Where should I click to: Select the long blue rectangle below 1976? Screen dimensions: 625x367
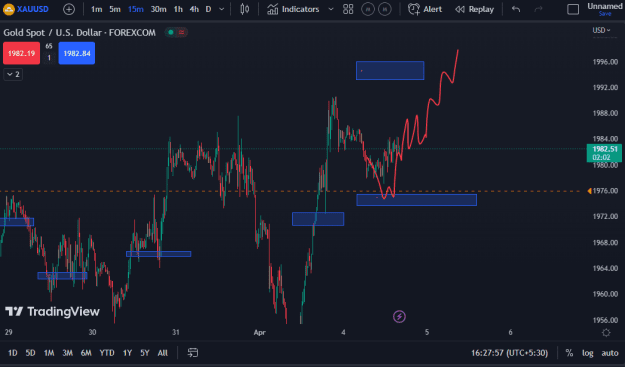417,200
